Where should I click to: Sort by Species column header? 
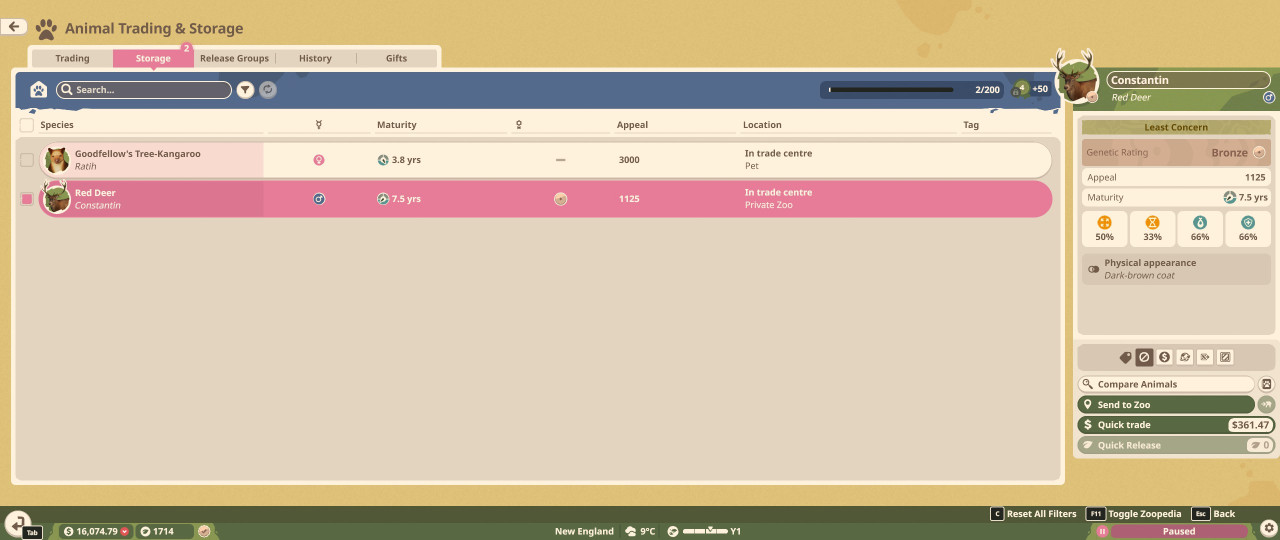pos(57,125)
